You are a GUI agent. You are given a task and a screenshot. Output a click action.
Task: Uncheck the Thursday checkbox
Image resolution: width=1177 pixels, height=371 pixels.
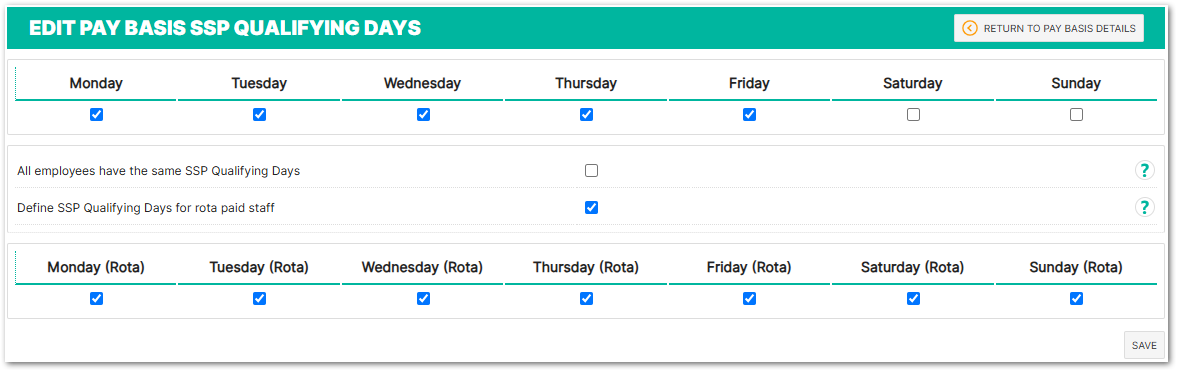[586, 115]
